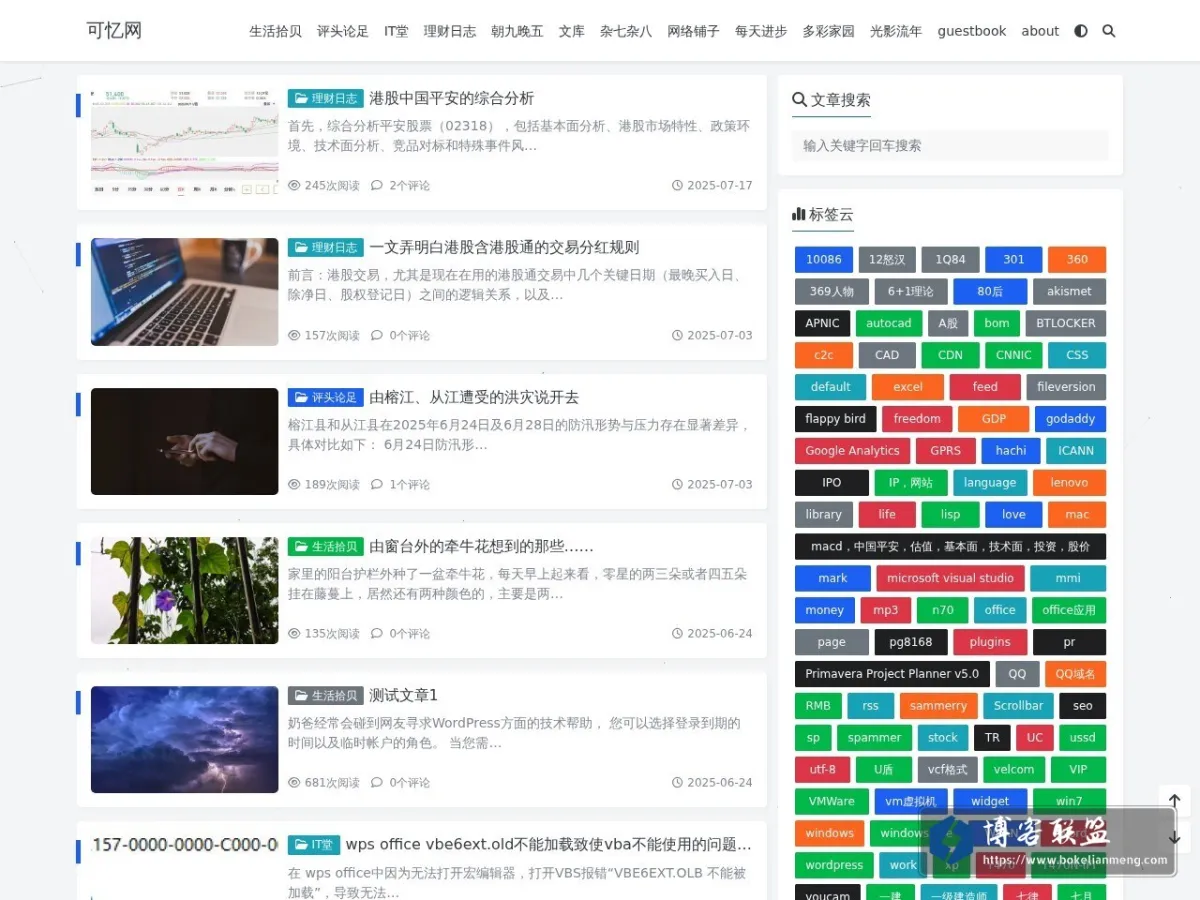
Task: Open 光影流年 menu item
Action: [x=896, y=31]
